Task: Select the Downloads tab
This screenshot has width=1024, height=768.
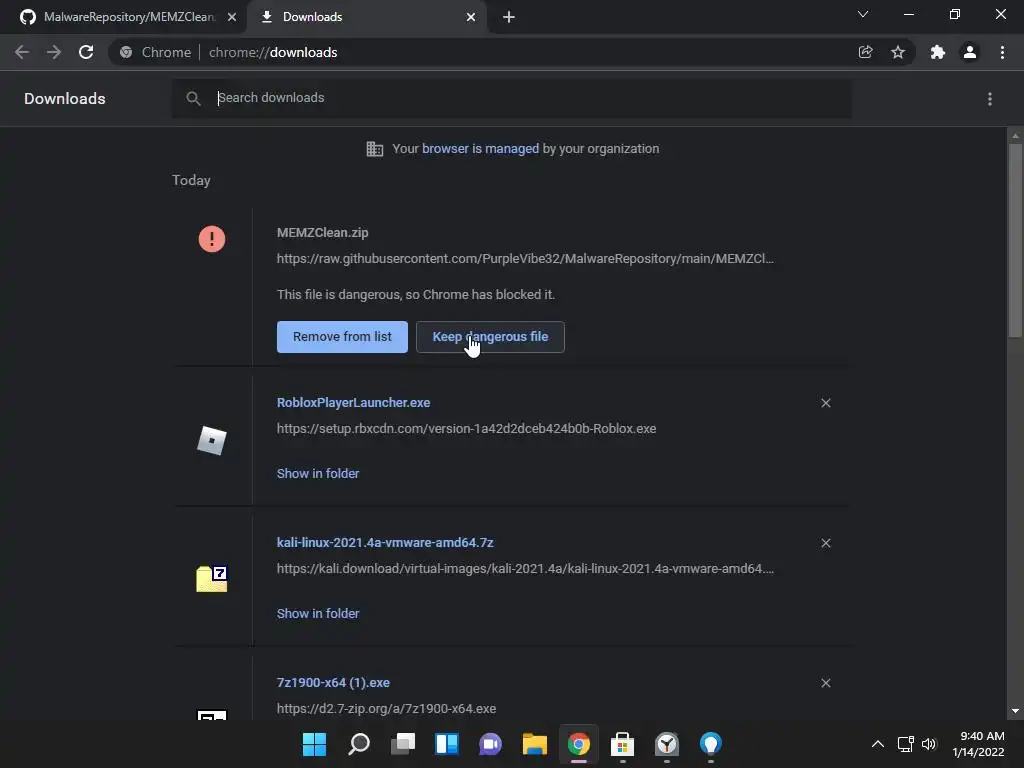Action: tap(366, 17)
